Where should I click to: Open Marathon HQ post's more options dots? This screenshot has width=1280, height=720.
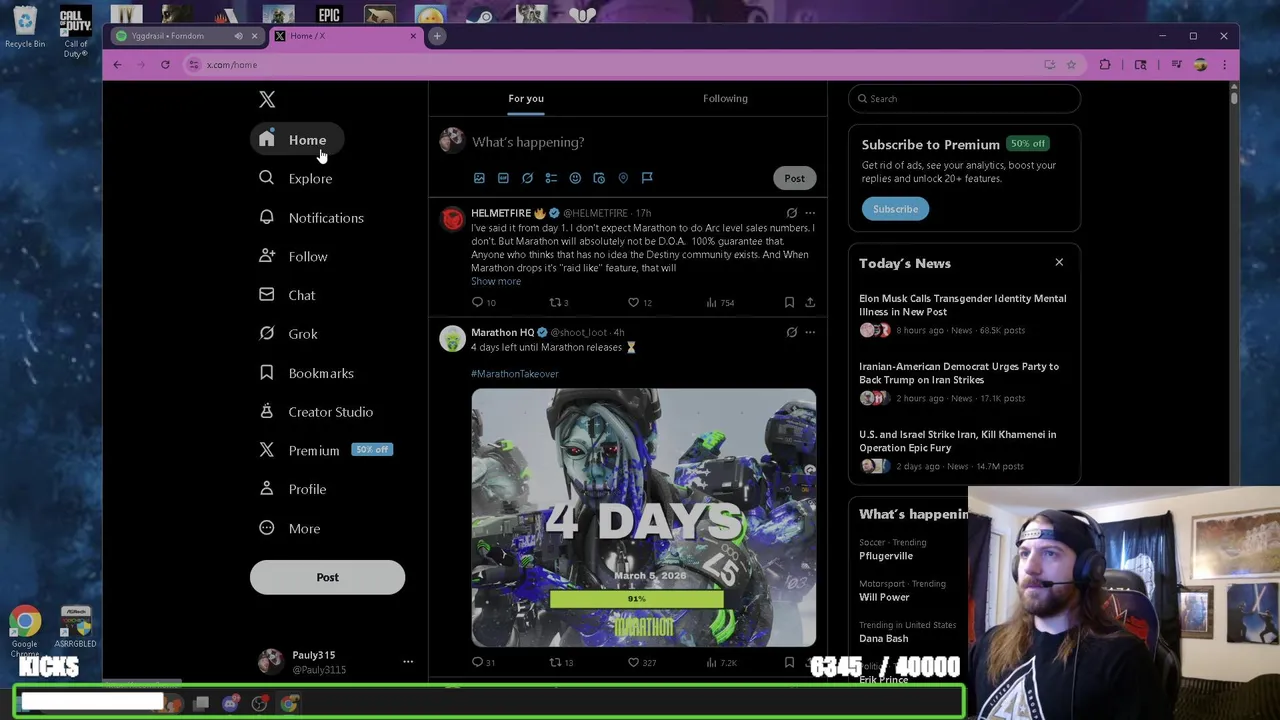click(810, 332)
